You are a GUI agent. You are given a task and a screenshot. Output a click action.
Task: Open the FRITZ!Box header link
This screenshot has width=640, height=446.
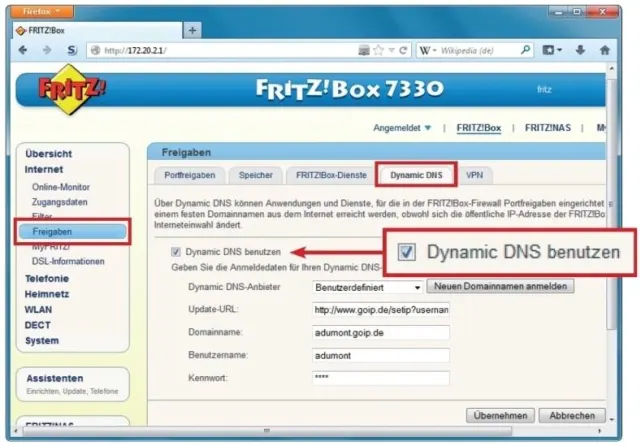(x=479, y=128)
